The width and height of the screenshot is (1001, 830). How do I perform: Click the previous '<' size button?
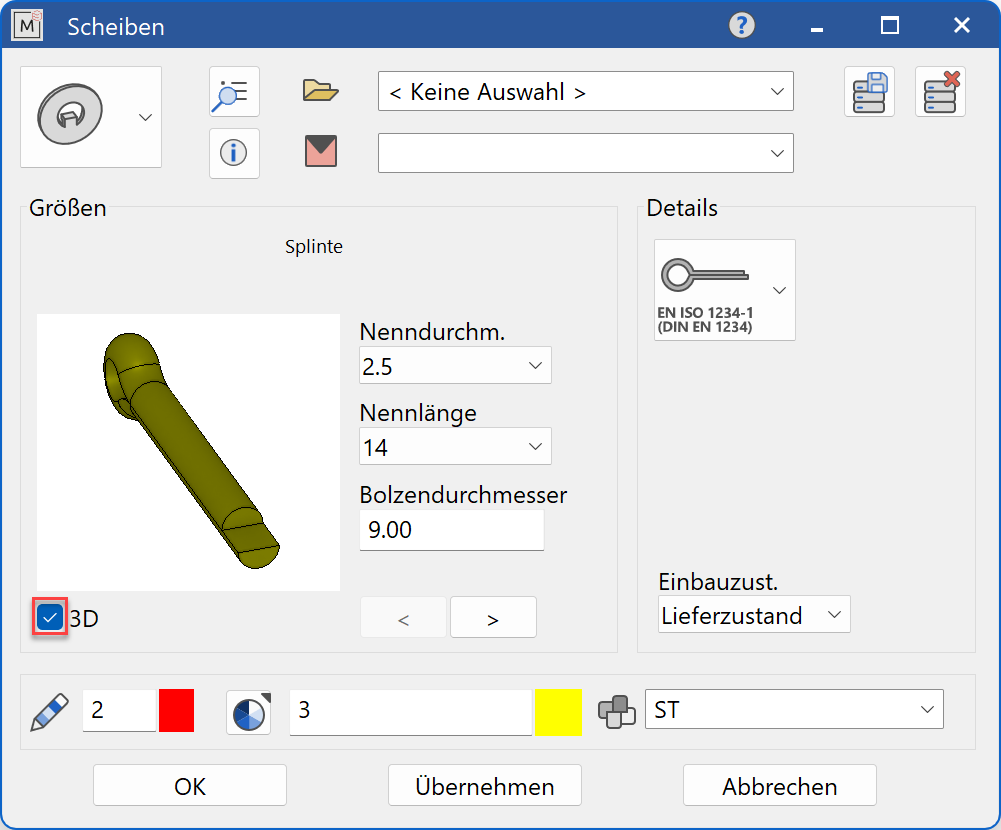403,617
